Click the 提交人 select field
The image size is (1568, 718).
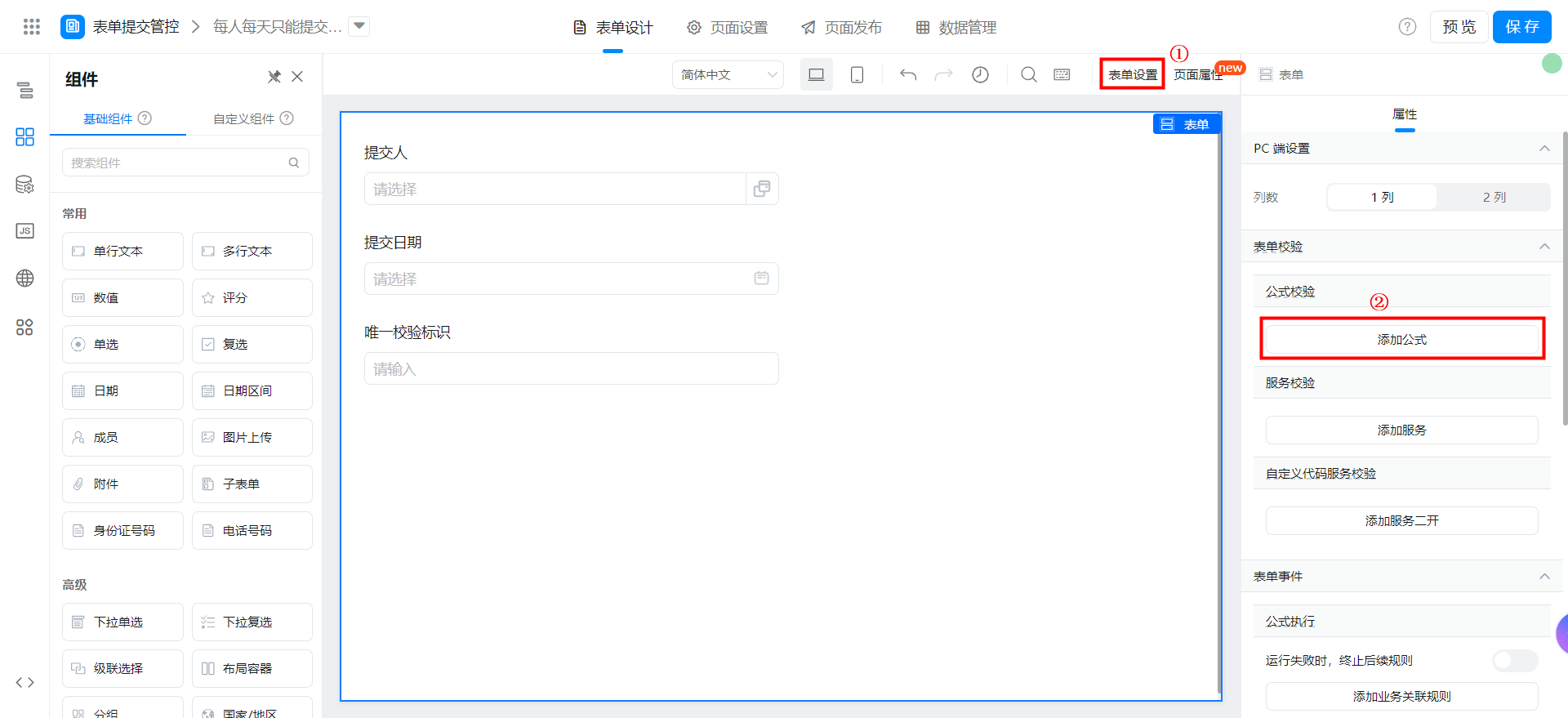[x=571, y=189]
